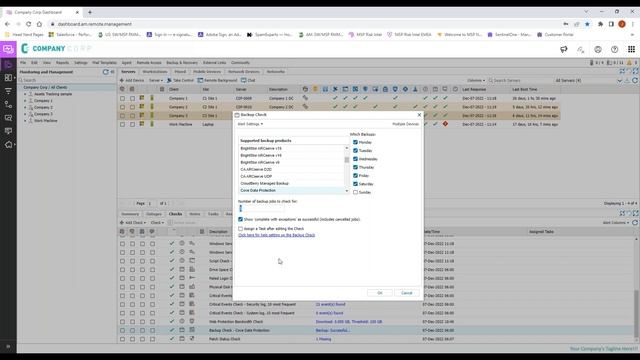Untick the Friday backup day checkbox
The width and height of the screenshot is (640, 360).
[355, 176]
